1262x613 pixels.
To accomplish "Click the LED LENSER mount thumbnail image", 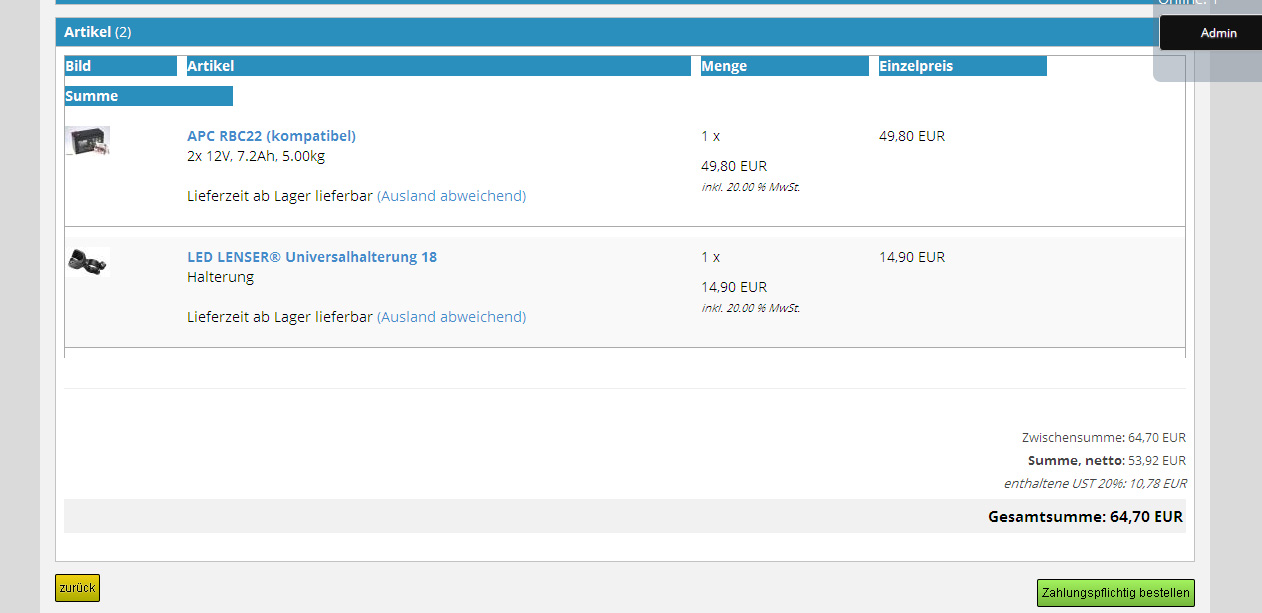I will click(x=88, y=261).
